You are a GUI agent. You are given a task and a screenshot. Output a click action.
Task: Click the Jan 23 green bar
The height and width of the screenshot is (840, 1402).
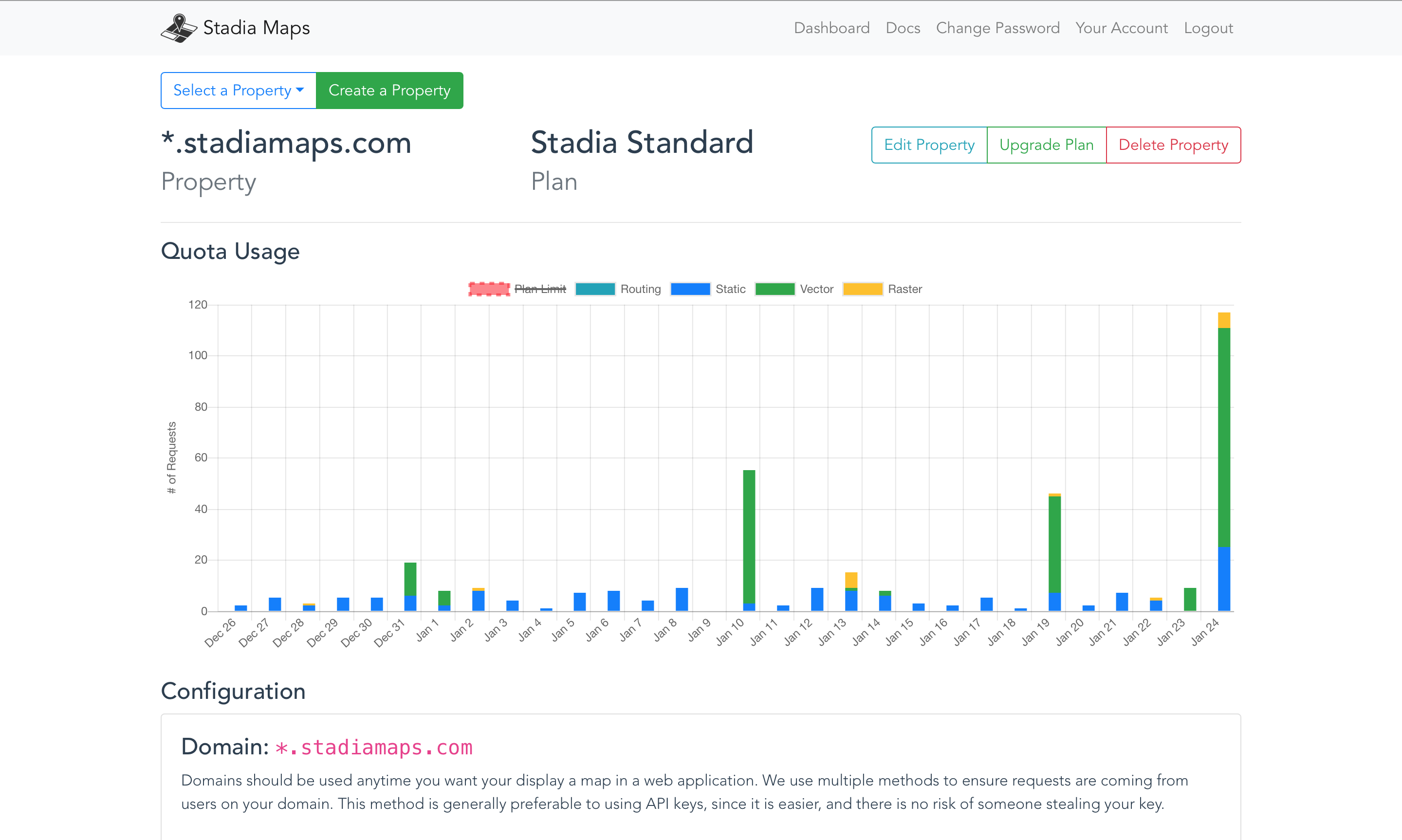click(x=1190, y=600)
